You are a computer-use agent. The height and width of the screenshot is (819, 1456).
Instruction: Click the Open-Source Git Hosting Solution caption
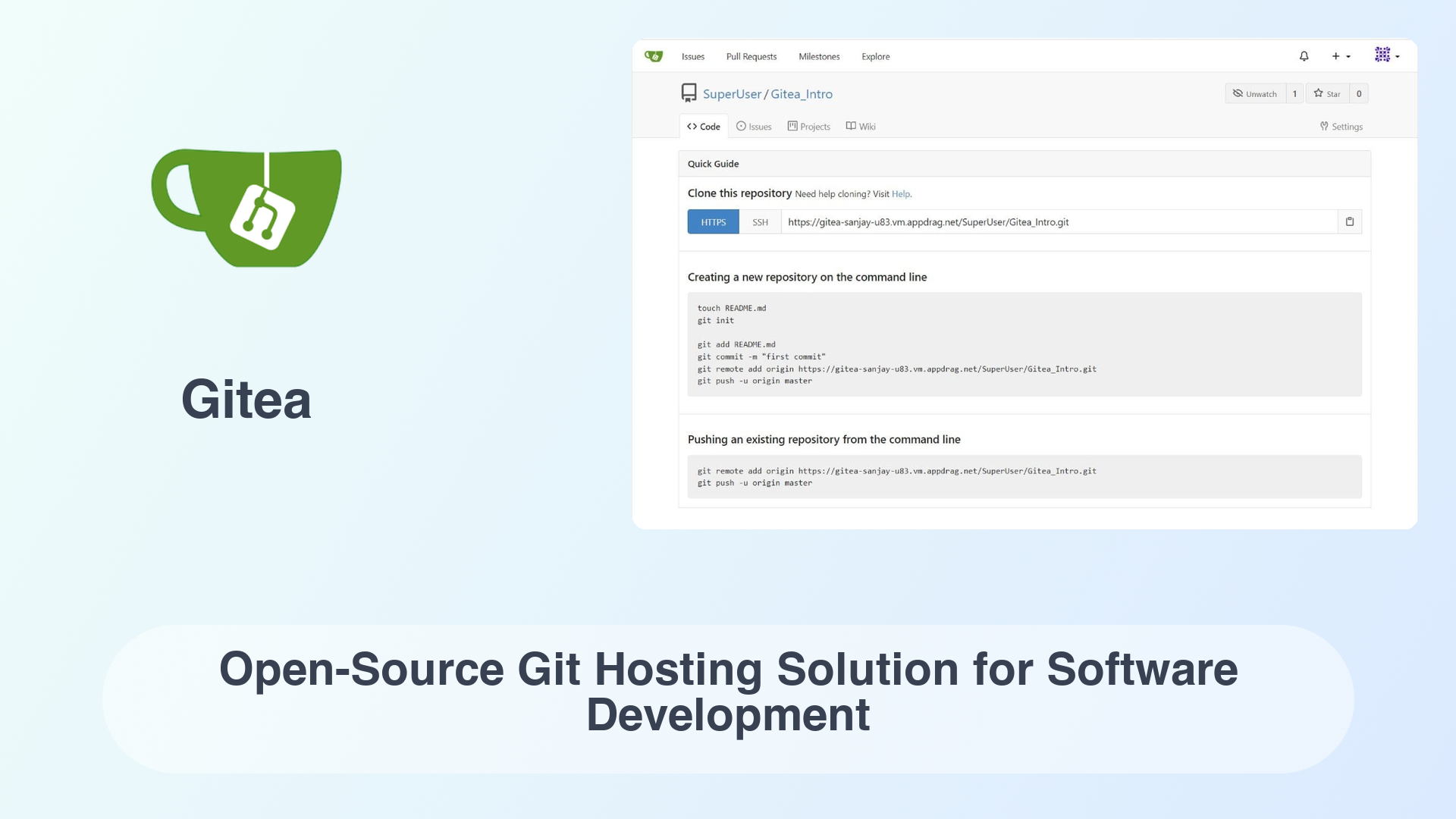(728, 692)
